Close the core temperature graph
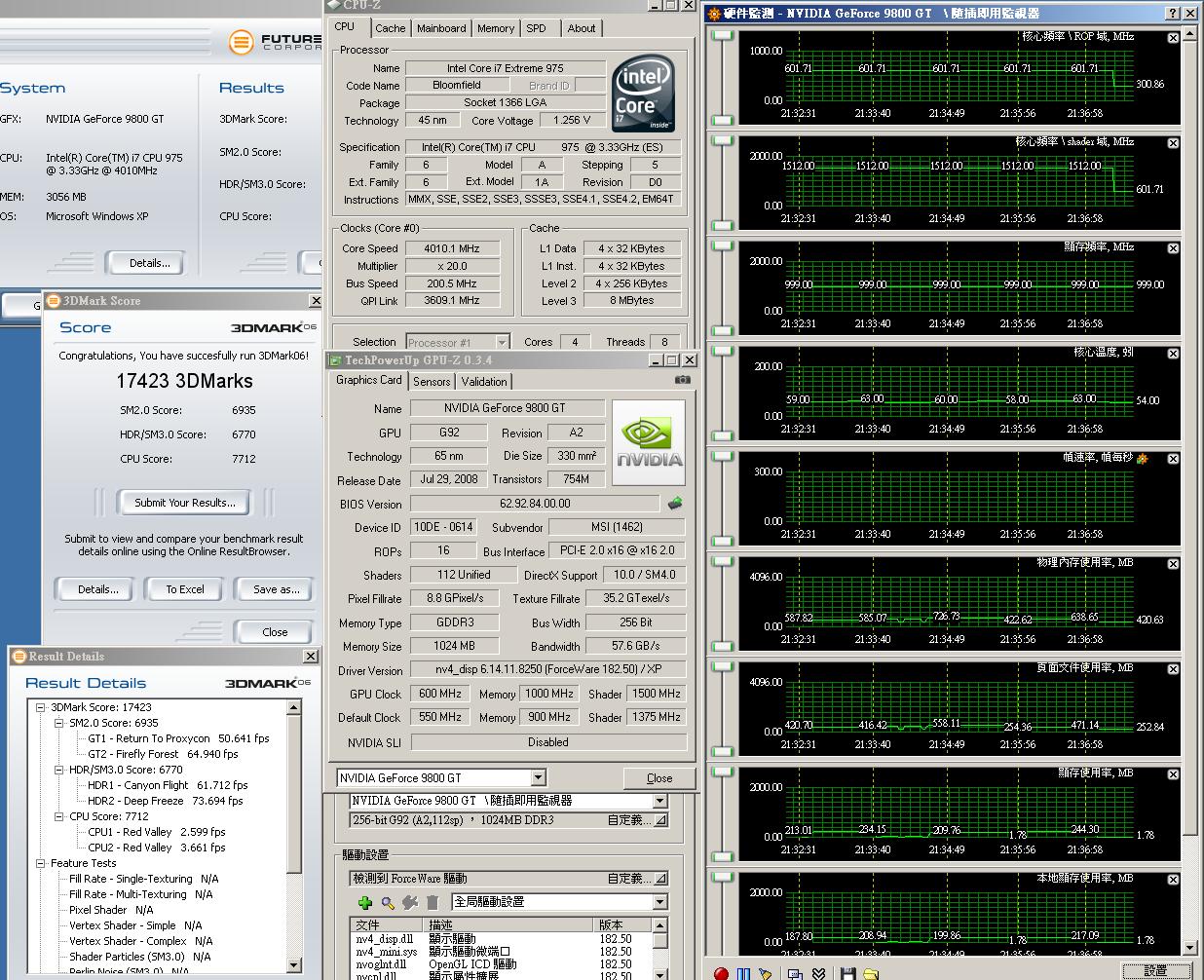Image resolution: width=1204 pixels, height=980 pixels. point(1173,354)
